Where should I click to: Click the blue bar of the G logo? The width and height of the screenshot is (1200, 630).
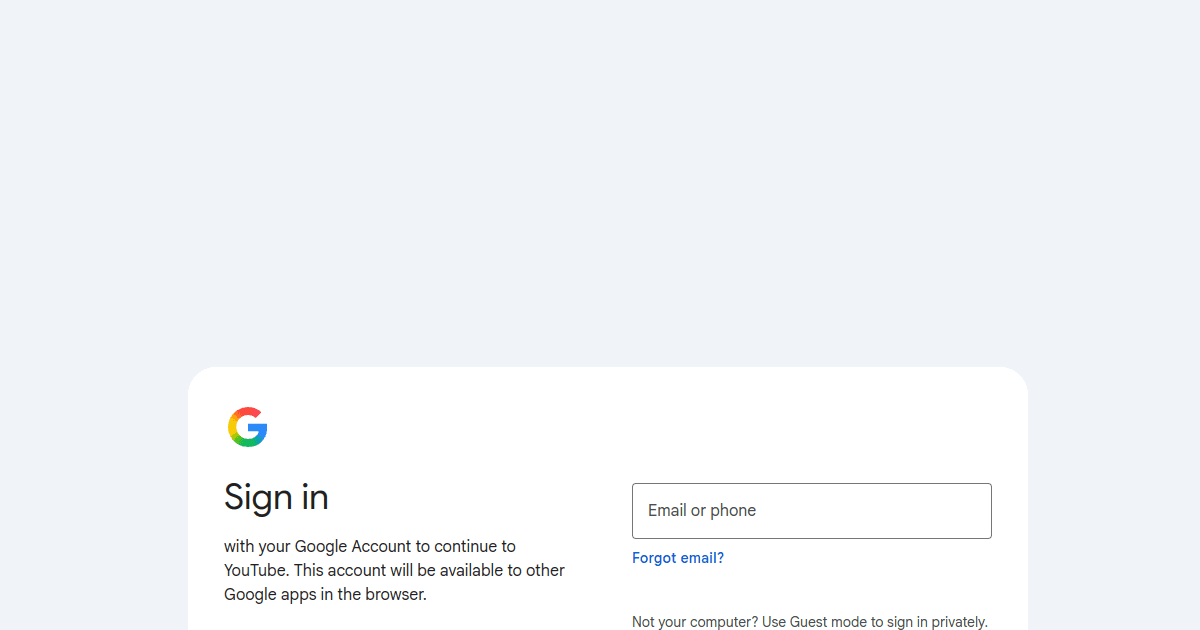(x=258, y=428)
